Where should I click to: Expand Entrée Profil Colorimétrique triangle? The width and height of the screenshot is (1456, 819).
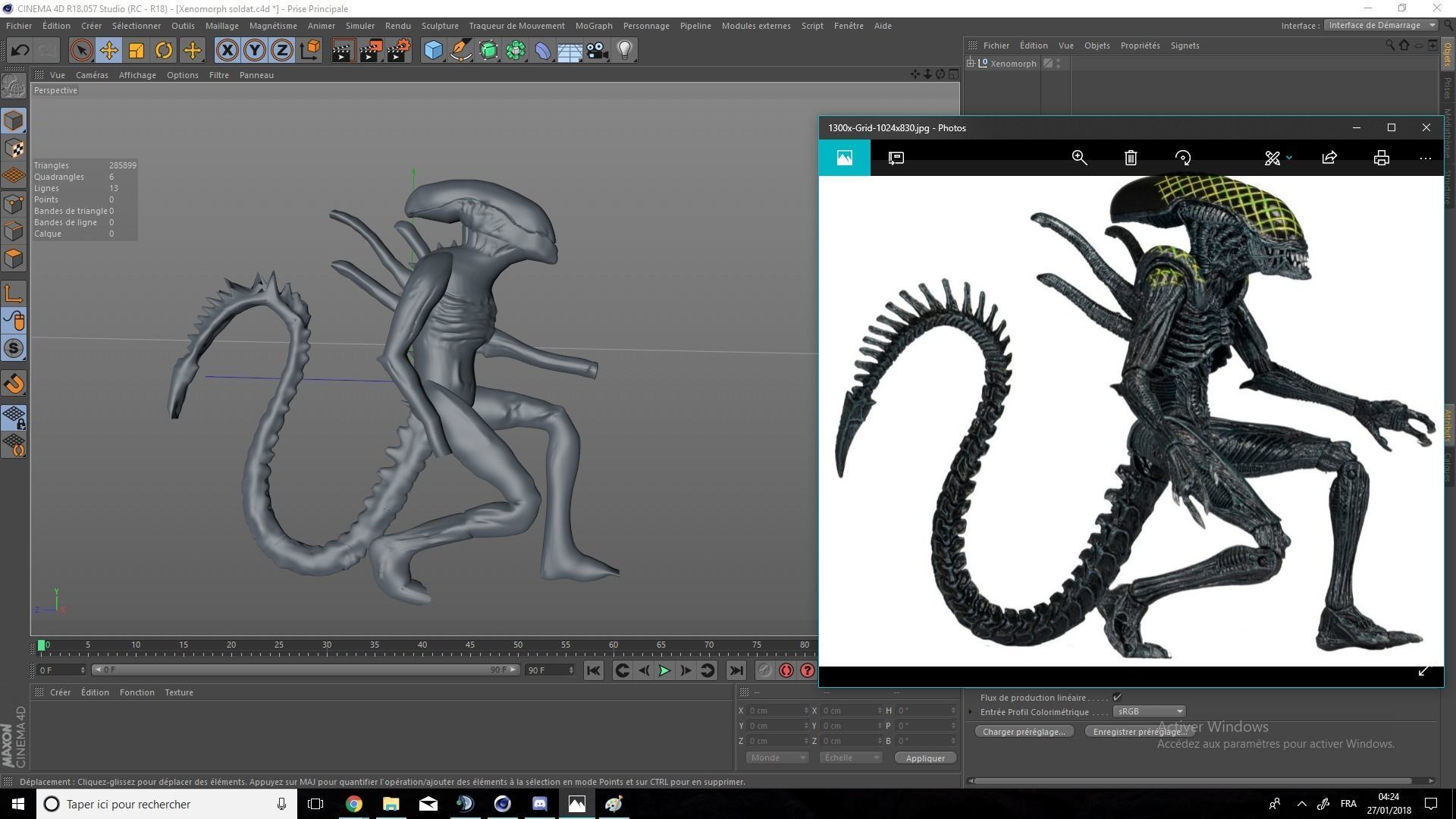[x=971, y=712]
